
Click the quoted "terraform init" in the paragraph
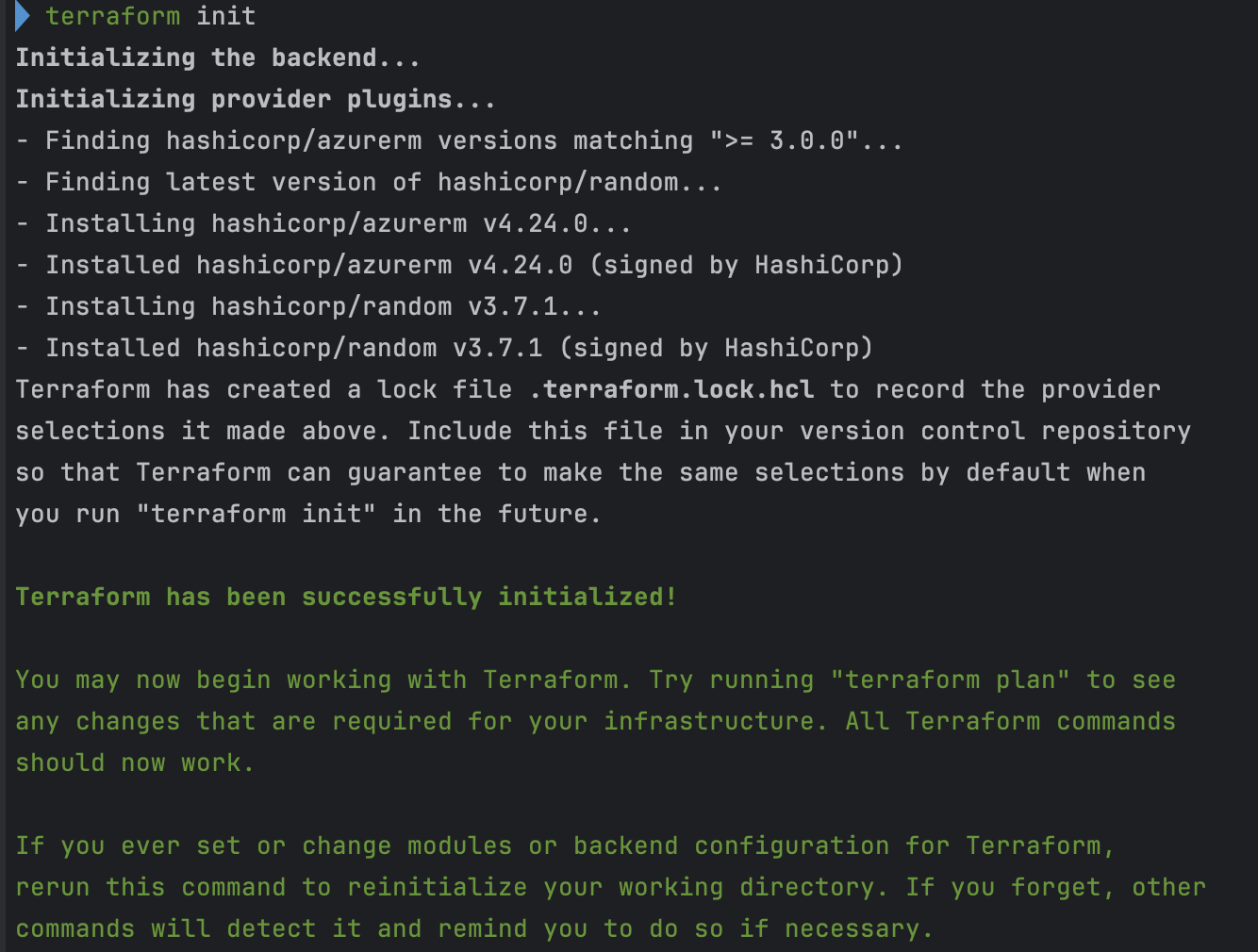pyautogui.click(x=256, y=514)
